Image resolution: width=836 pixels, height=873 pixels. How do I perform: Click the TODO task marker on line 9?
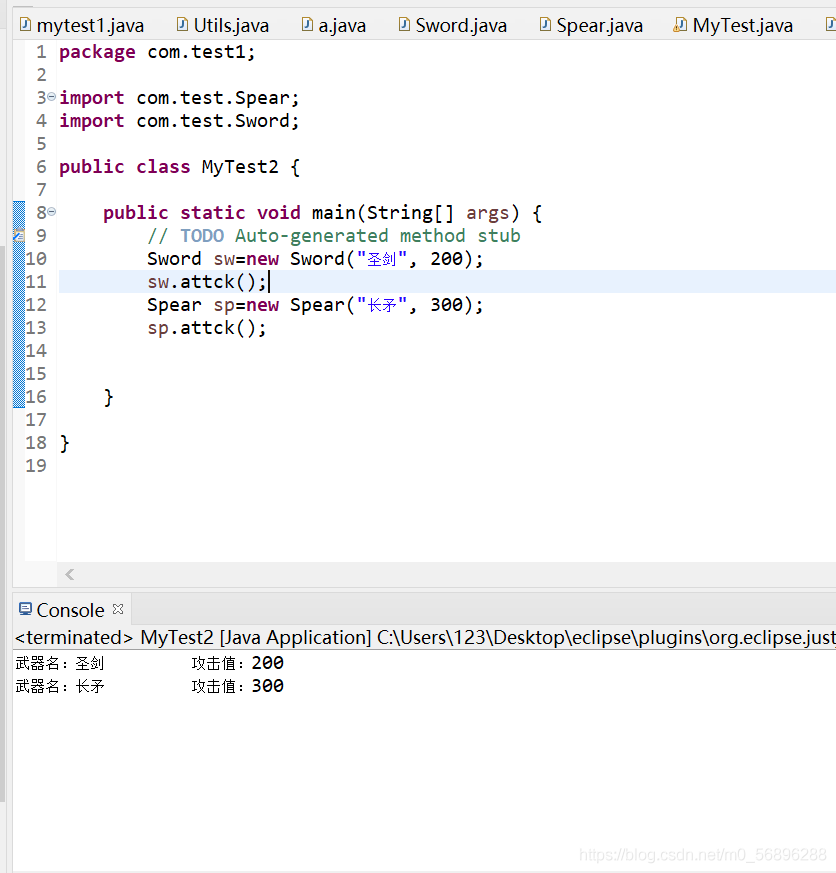pos(19,236)
